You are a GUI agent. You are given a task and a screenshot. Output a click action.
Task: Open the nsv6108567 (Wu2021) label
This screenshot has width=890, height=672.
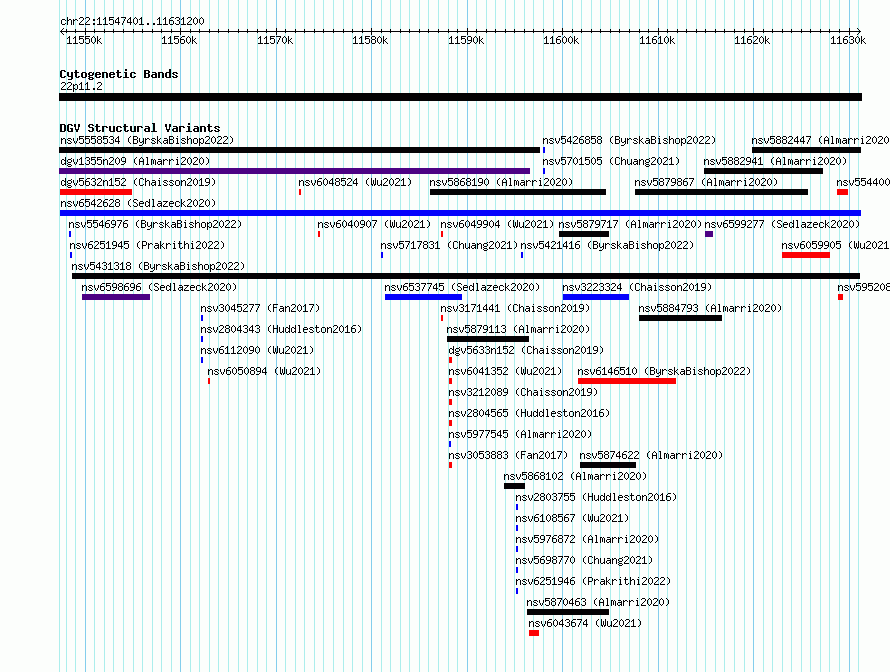[572, 518]
